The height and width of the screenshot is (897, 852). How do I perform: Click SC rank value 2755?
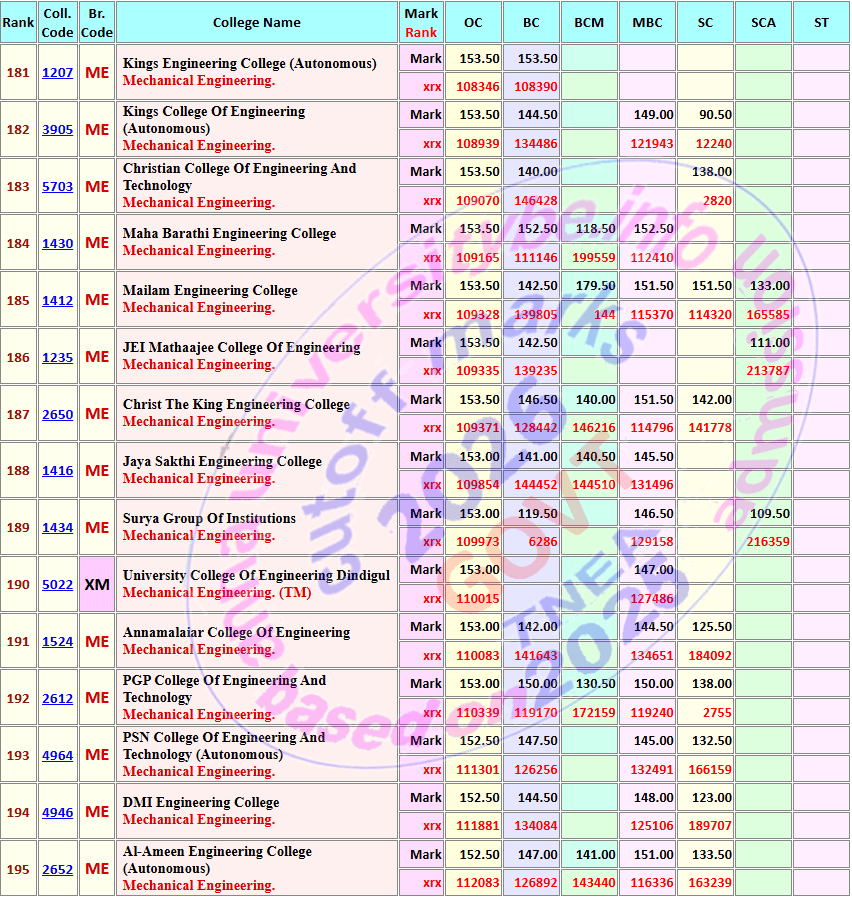click(717, 713)
